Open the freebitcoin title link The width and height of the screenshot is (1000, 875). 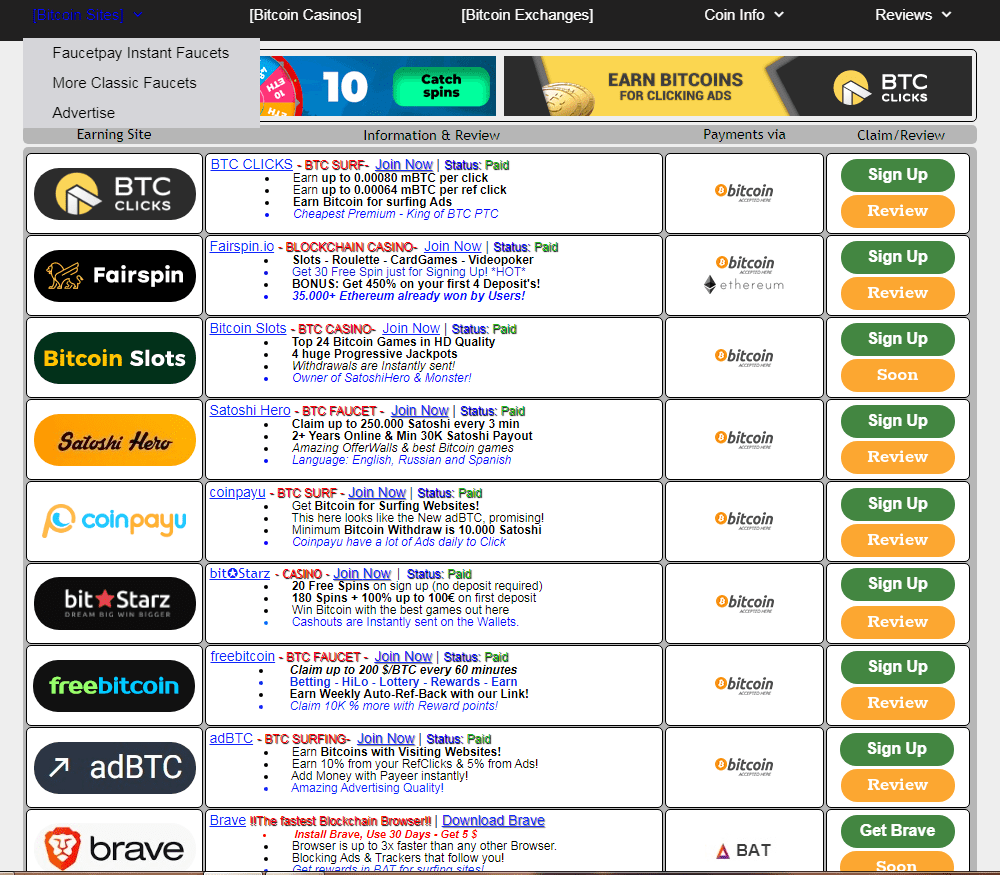242,656
